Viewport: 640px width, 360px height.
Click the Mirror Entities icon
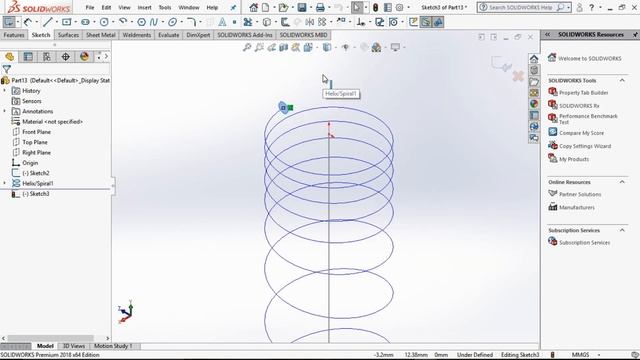310,22
